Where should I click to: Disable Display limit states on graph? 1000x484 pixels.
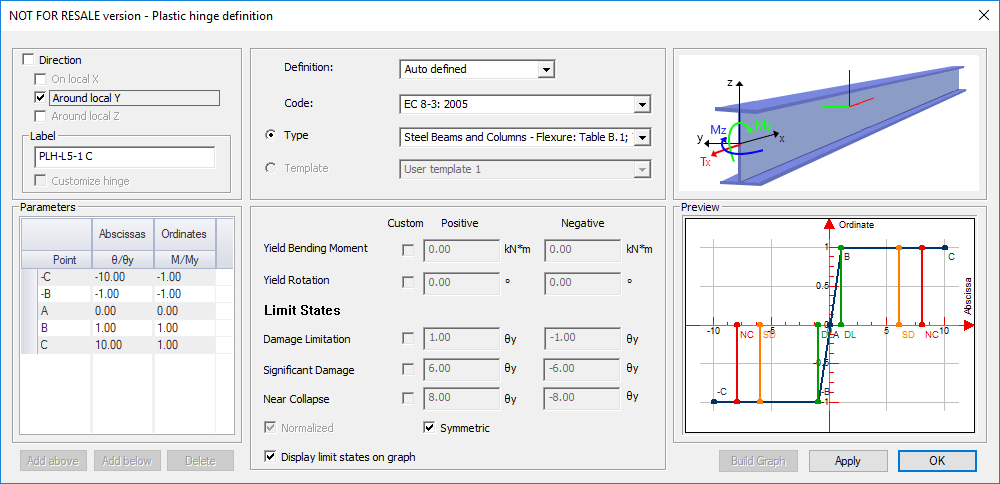tap(270, 457)
